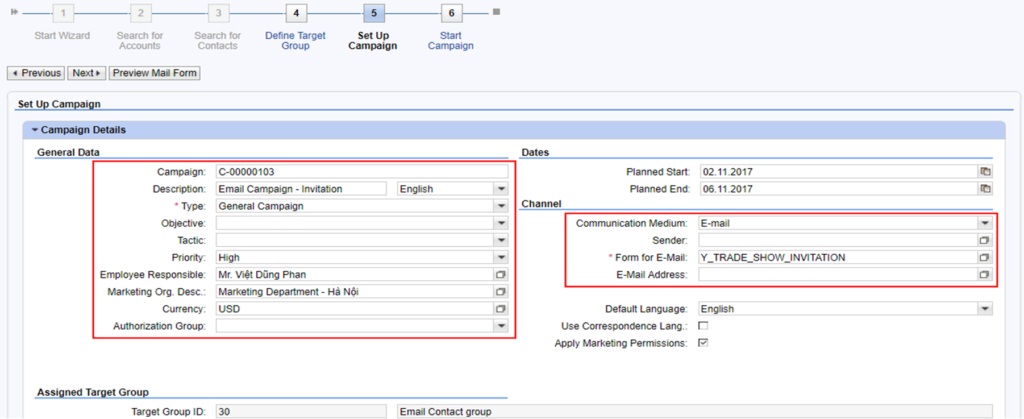Go to wizard step 2 Search for Accounts

click(x=140, y=12)
